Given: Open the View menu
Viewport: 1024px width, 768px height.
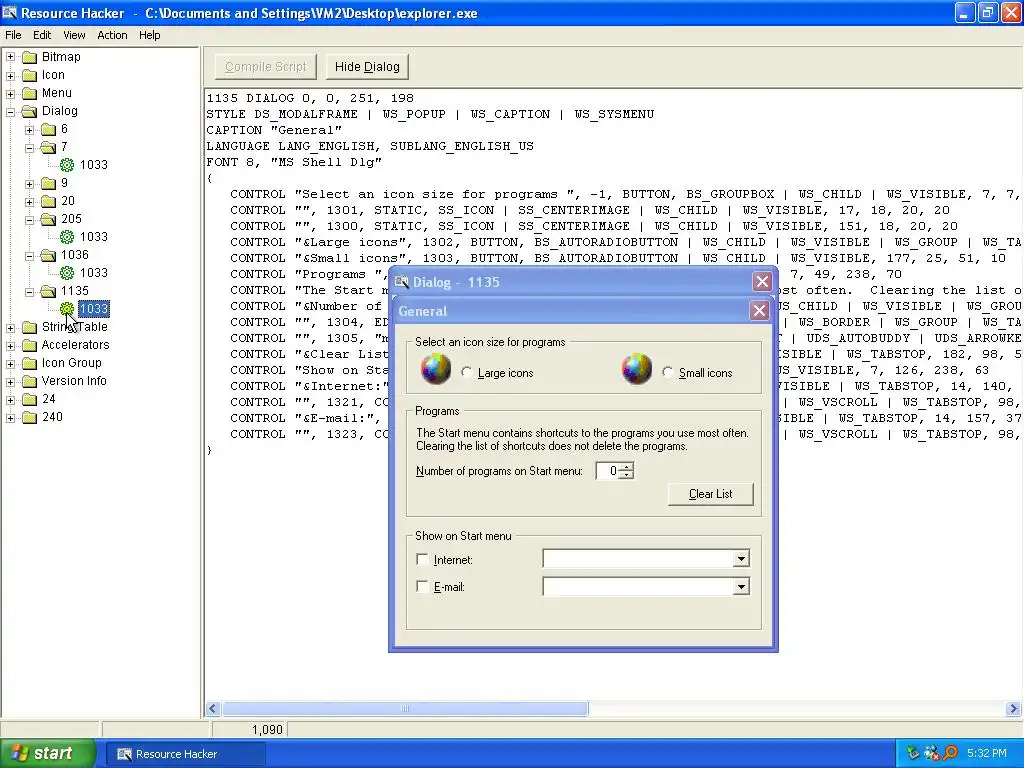Looking at the screenshot, I should pos(74,35).
